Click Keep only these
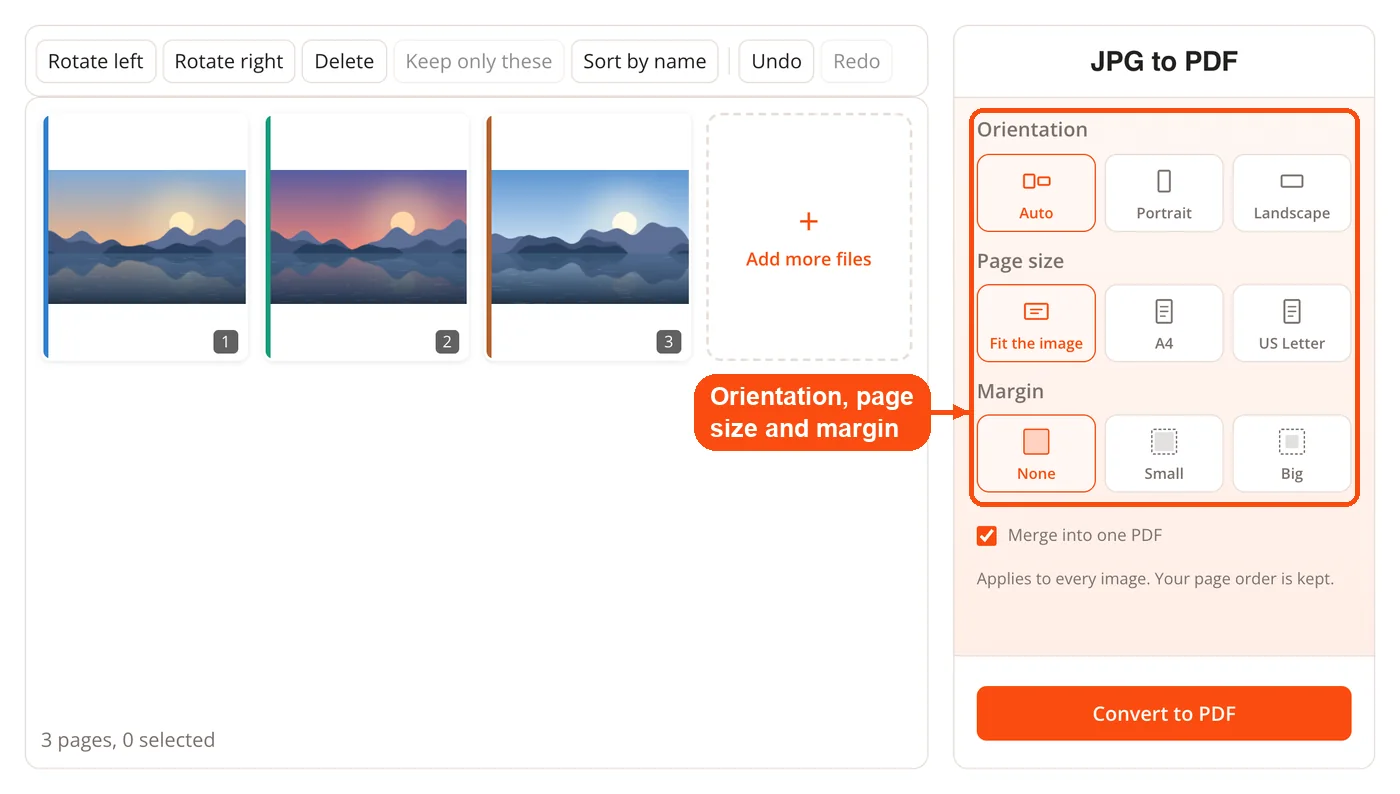This screenshot has height=794, width=1400. 479,61
